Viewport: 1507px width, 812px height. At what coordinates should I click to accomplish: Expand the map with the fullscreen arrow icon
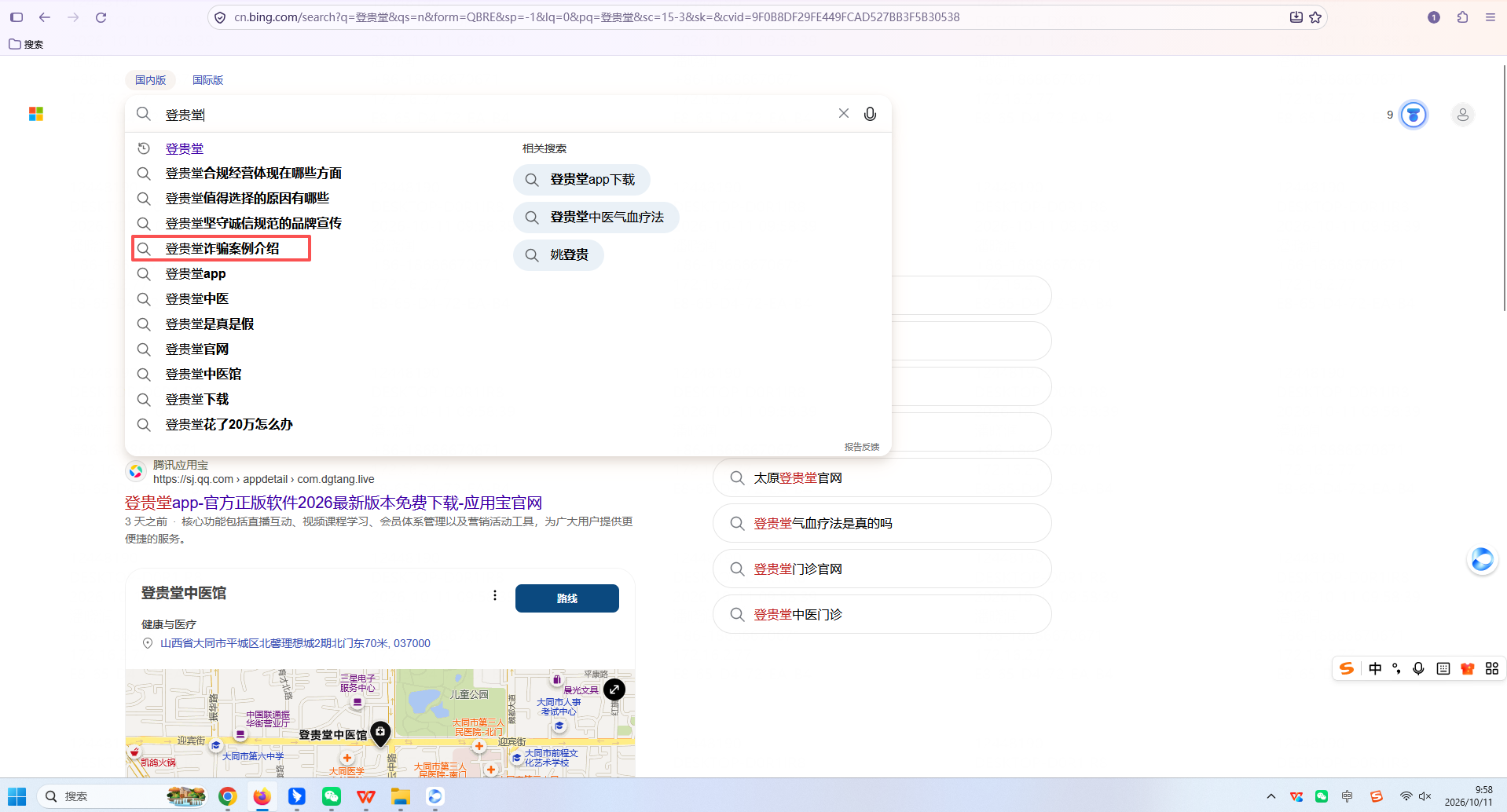tap(614, 689)
